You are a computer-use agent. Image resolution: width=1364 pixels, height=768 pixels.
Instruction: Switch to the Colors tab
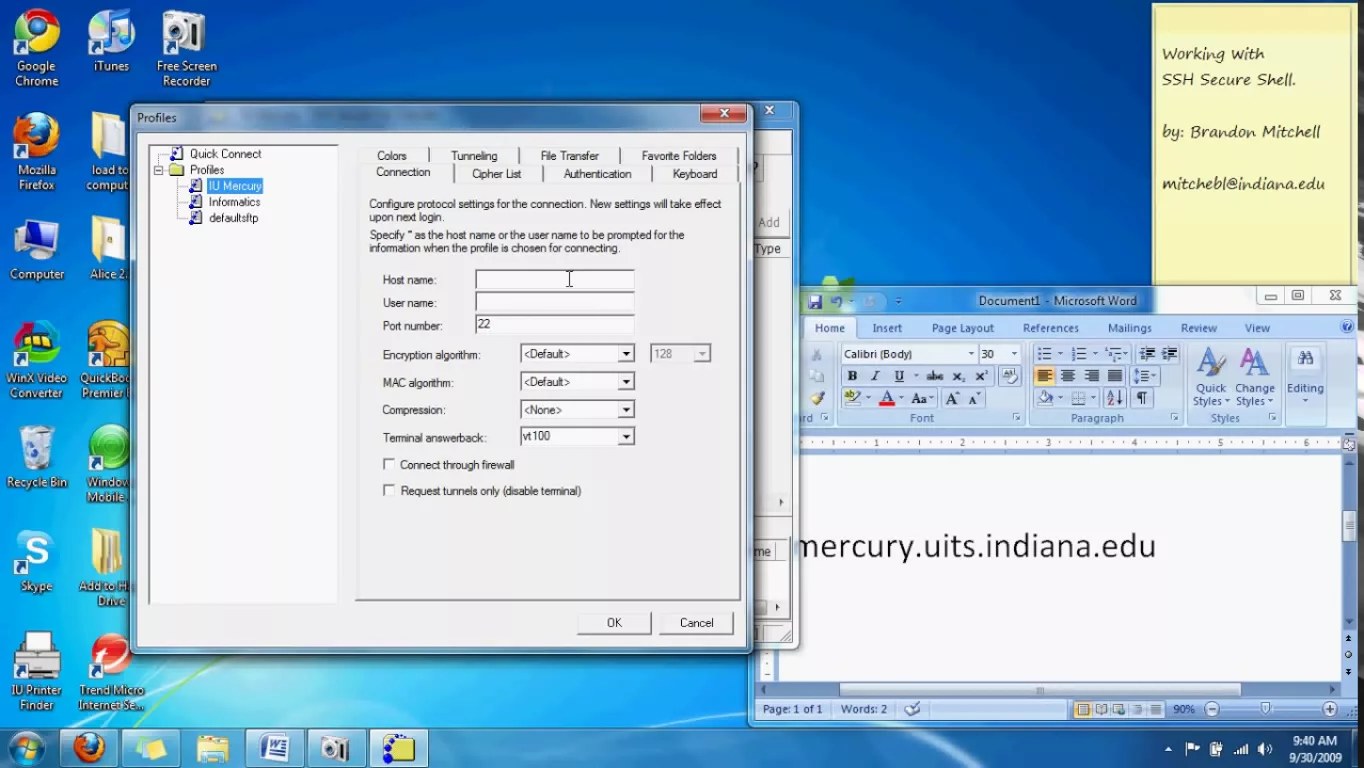click(391, 155)
